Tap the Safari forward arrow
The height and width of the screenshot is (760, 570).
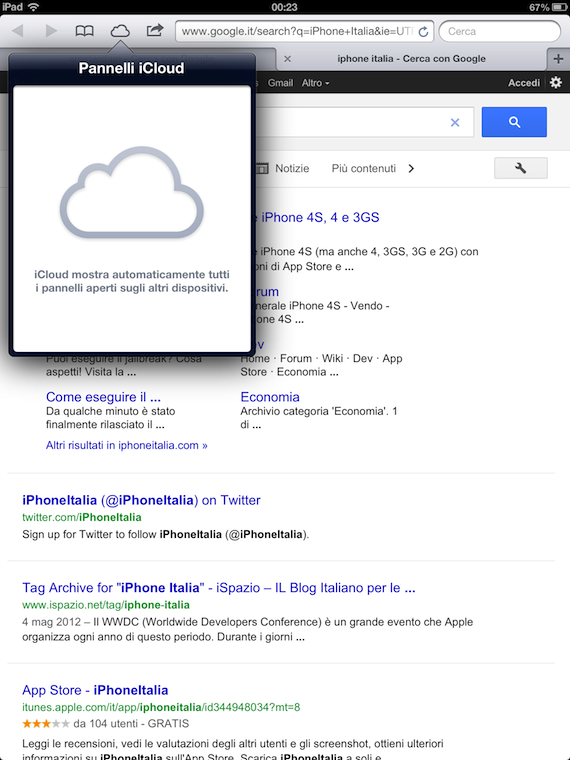(51, 31)
